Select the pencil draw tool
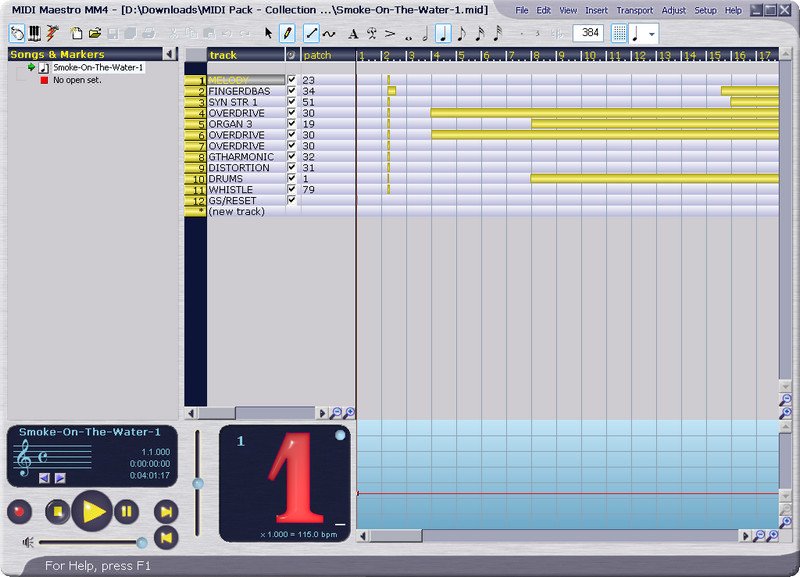Image resolution: width=800 pixels, height=577 pixels. click(287, 33)
